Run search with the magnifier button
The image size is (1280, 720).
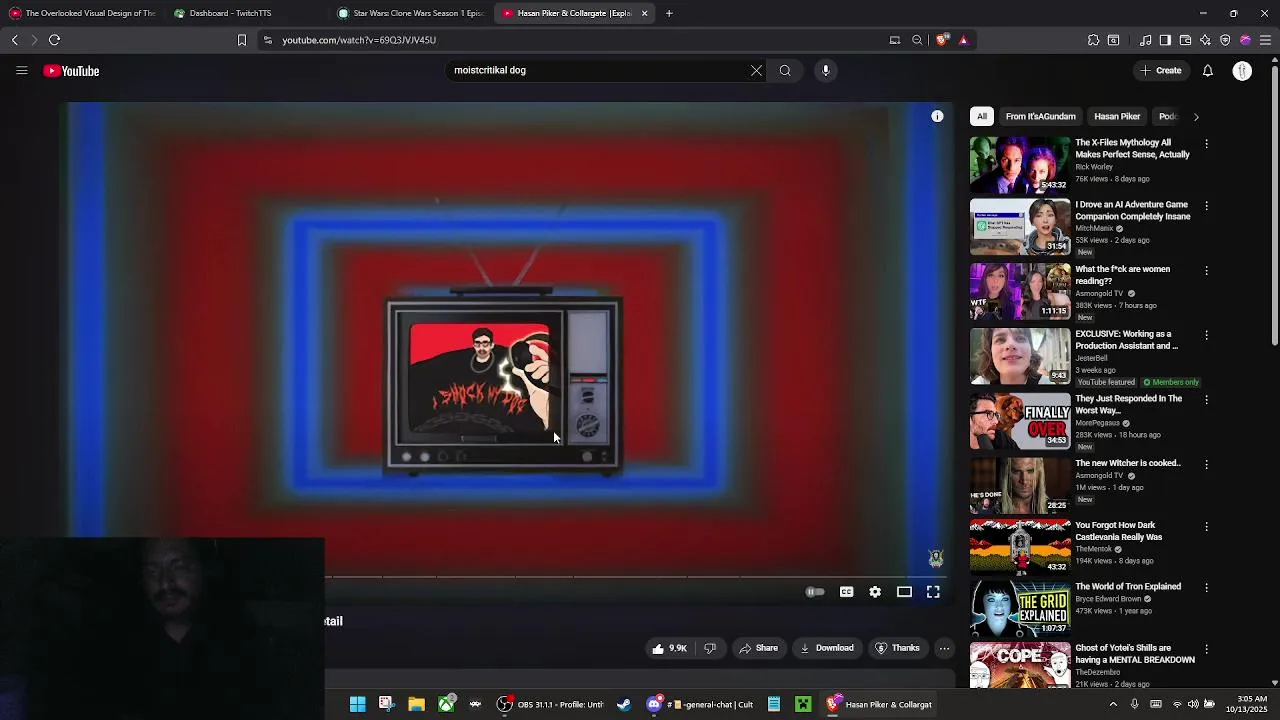[785, 70]
